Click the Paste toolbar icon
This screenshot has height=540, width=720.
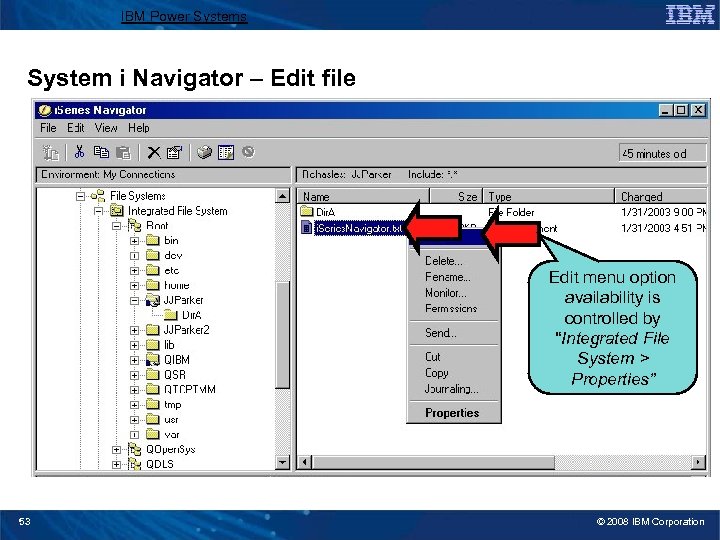click(123, 152)
